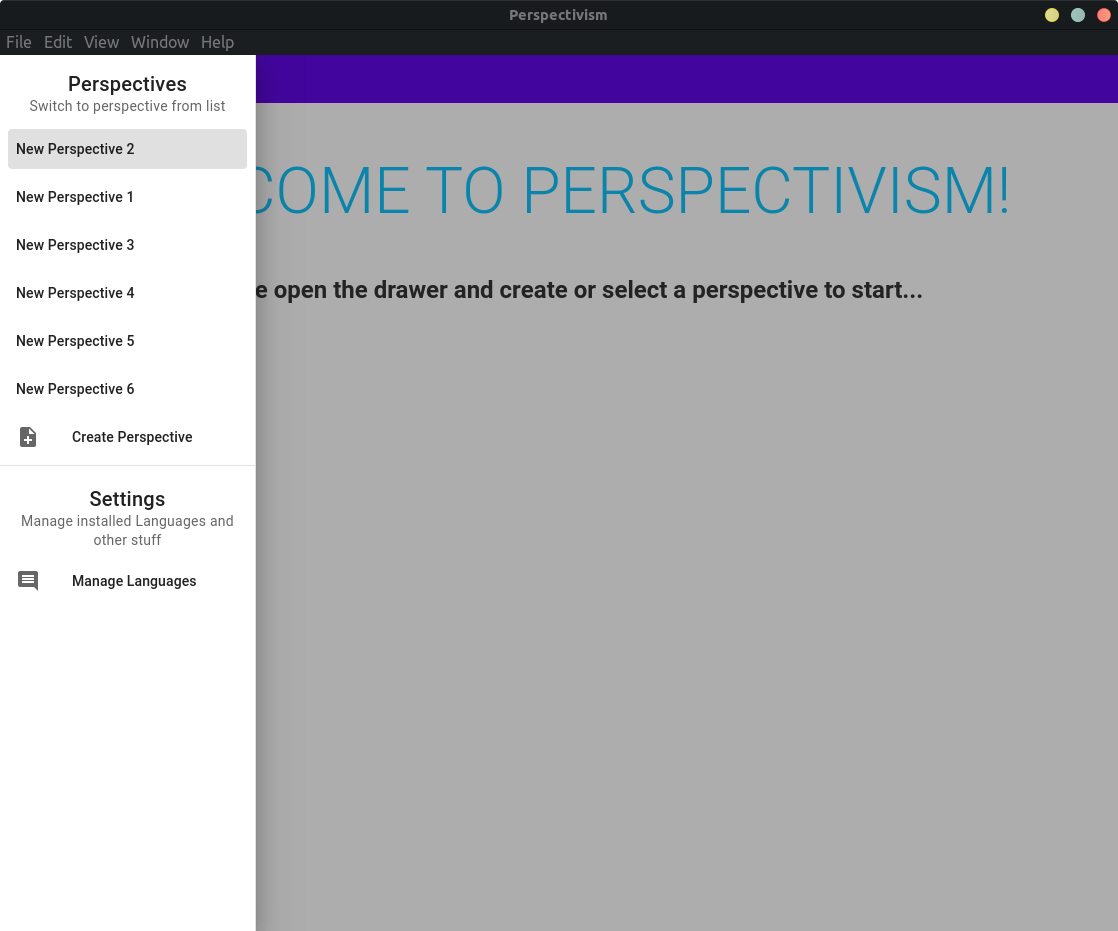Click the Create Perspective document-plus icon
Screen dimensions: 1118x931
pos(28,437)
